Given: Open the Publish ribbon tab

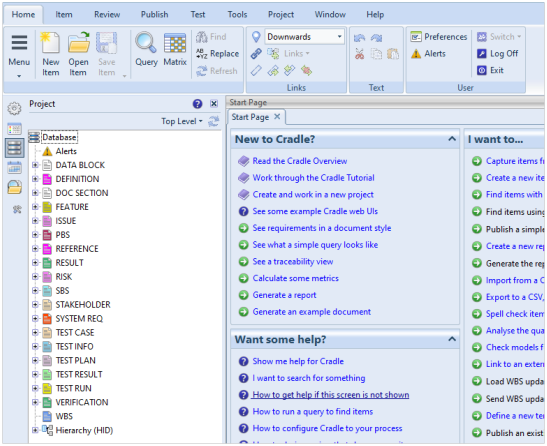Looking at the screenshot, I should click(155, 15).
